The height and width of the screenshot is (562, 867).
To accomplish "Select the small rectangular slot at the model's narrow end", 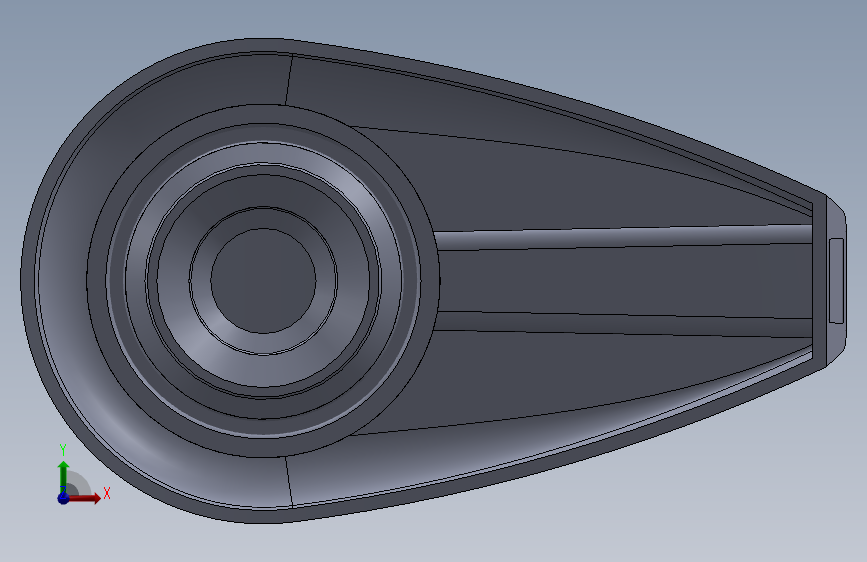I will pos(836,280).
